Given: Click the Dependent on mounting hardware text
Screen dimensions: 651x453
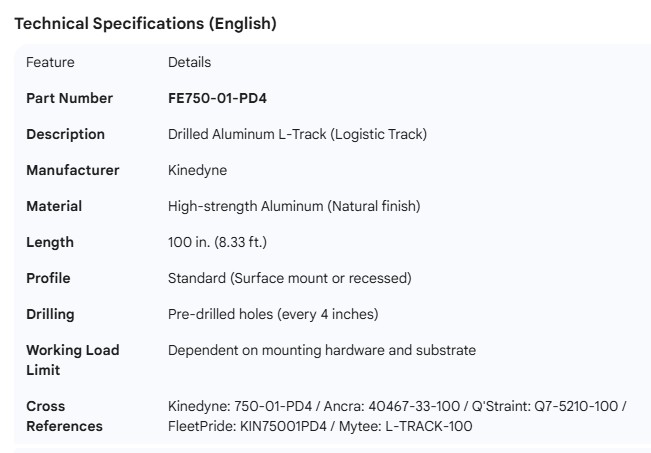Looking at the screenshot, I should click(322, 350).
